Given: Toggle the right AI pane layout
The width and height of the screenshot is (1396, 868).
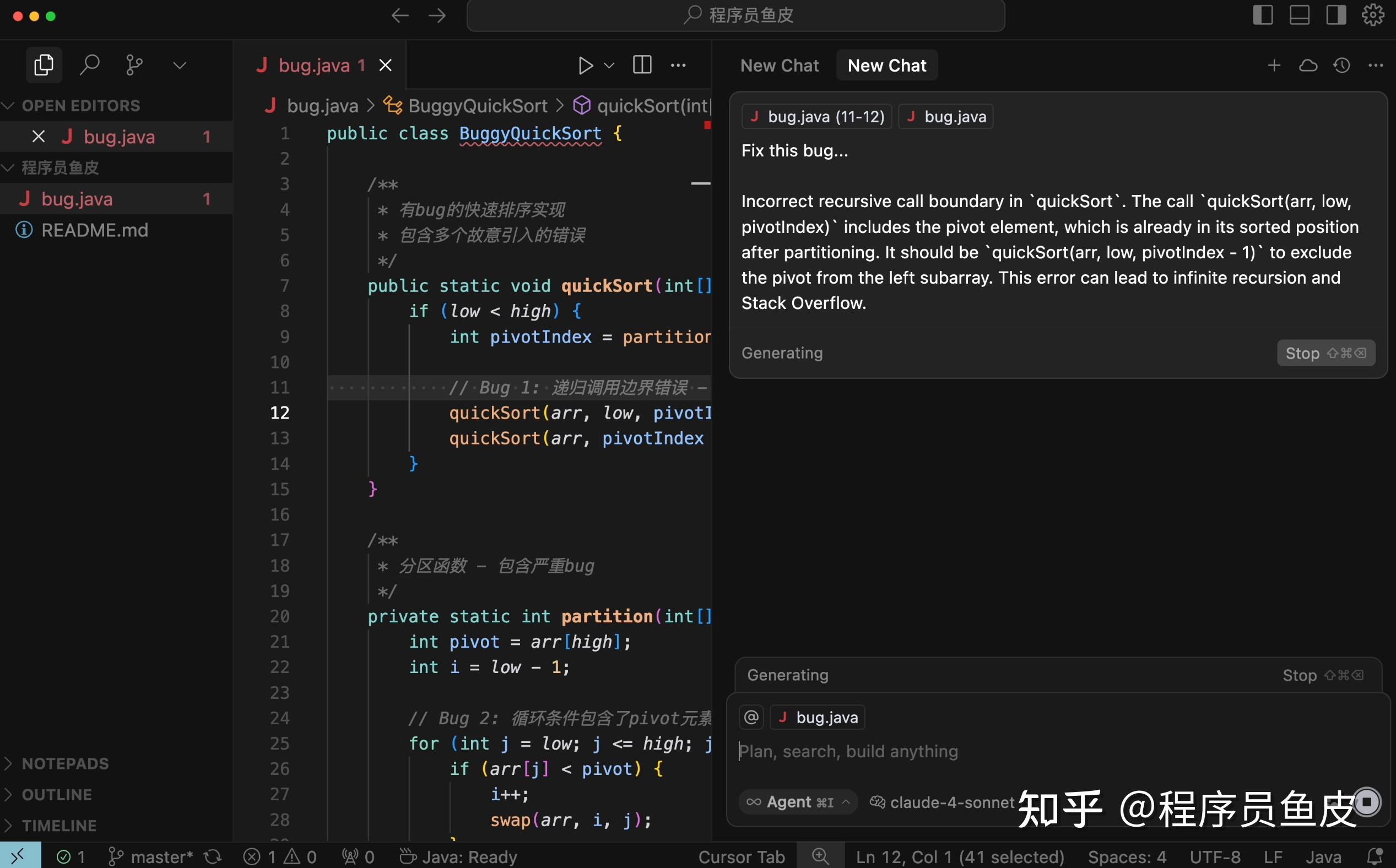Looking at the screenshot, I should (x=1336, y=15).
